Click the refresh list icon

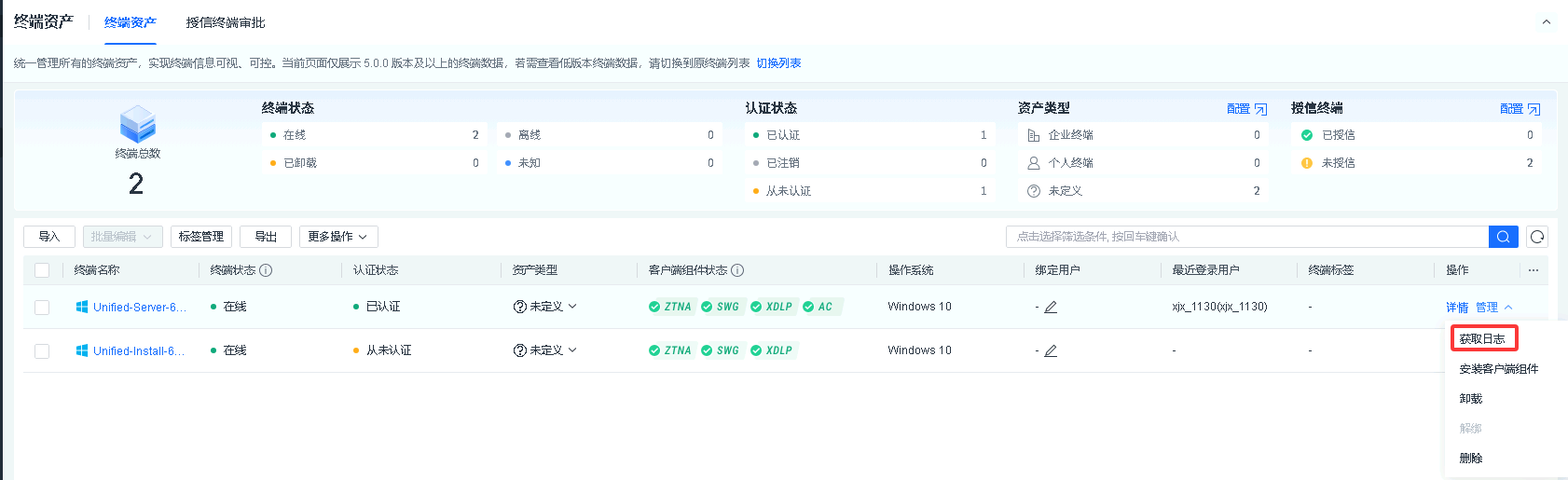click(x=1537, y=237)
